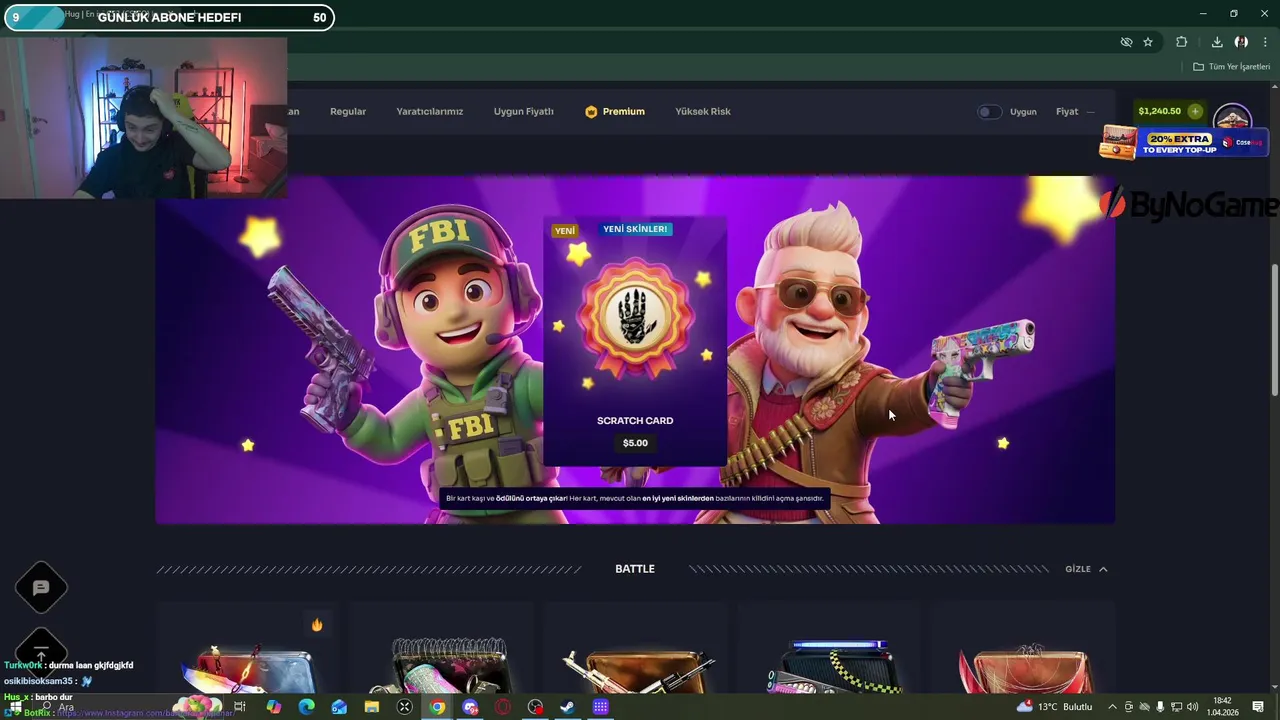The height and width of the screenshot is (720, 1280).
Task: Click the page vertical scrollbar thumb
Action: 1275,330
